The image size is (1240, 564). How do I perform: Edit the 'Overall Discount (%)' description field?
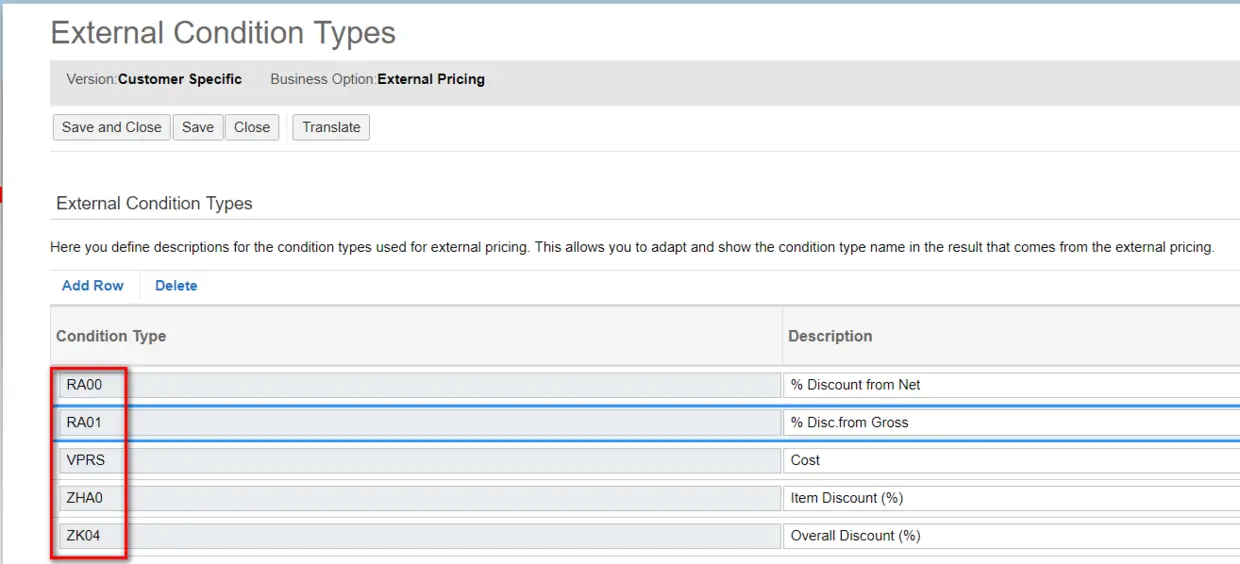click(x=1010, y=536)
